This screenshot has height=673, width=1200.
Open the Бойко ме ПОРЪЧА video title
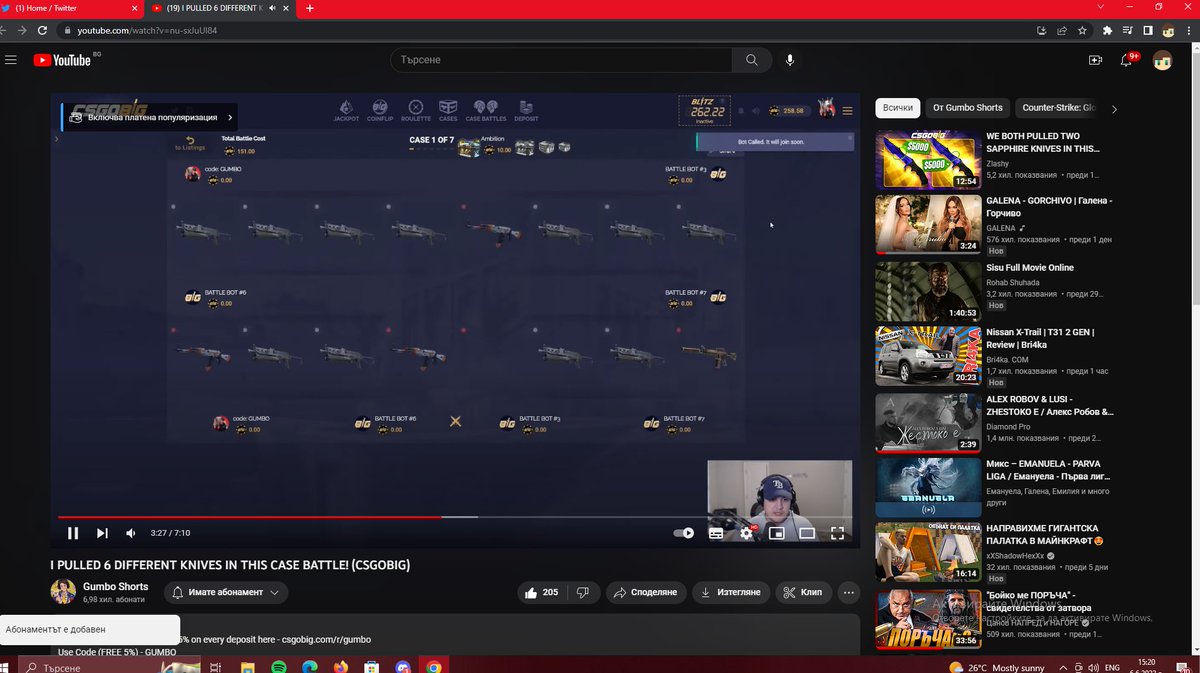click(x=1039, y=600)
